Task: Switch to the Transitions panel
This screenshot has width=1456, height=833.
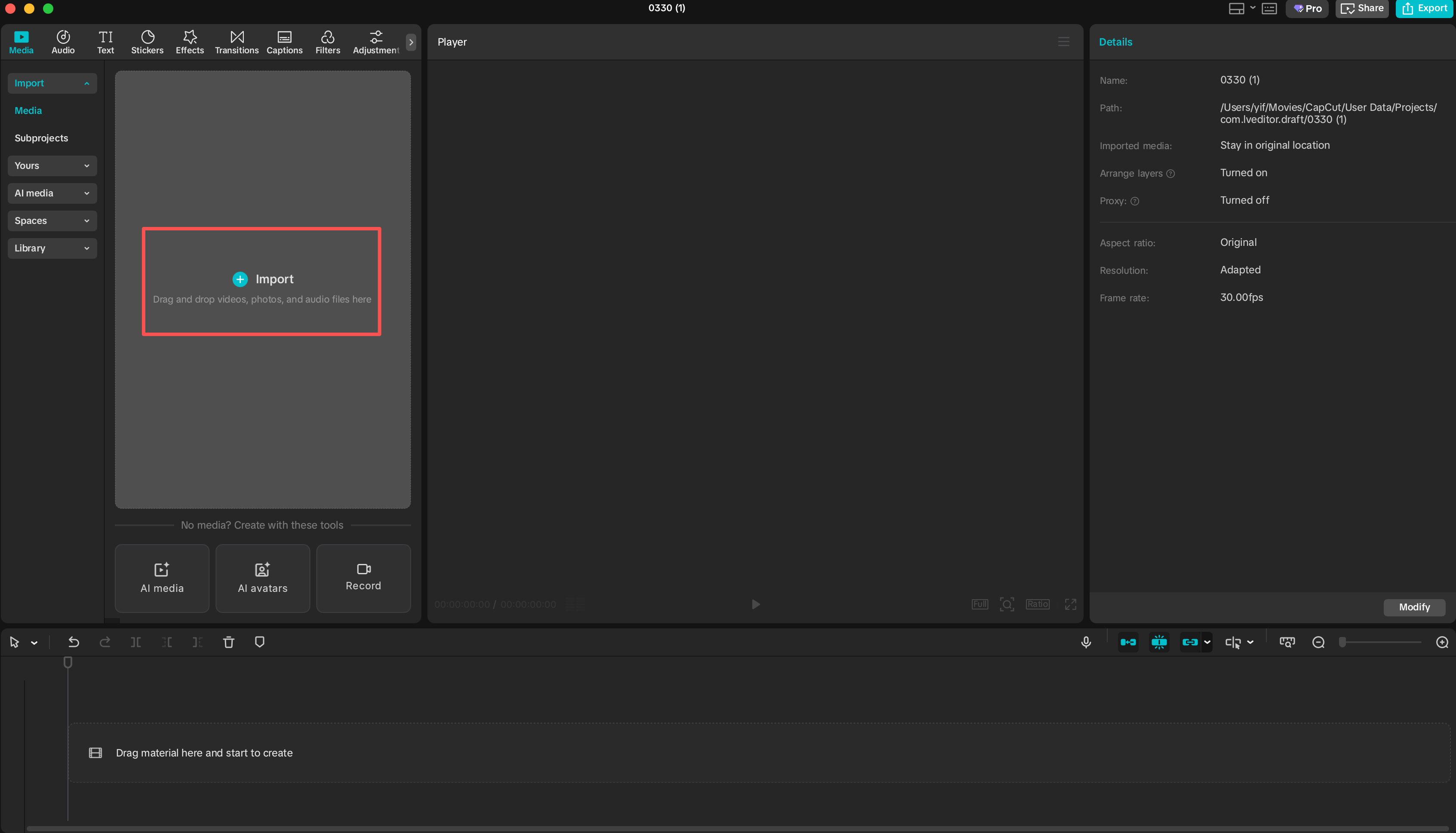Action: tap(237, 41)
